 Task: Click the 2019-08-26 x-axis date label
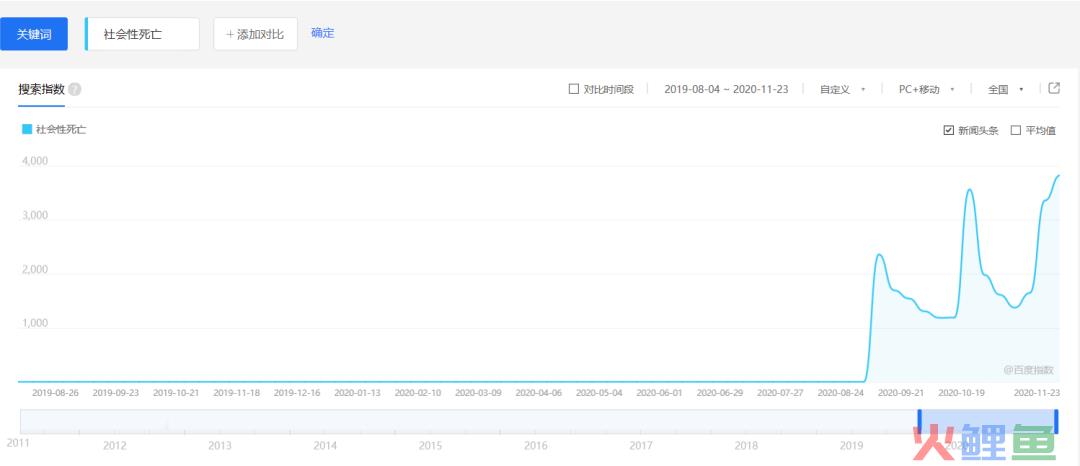tap(55, 393)
